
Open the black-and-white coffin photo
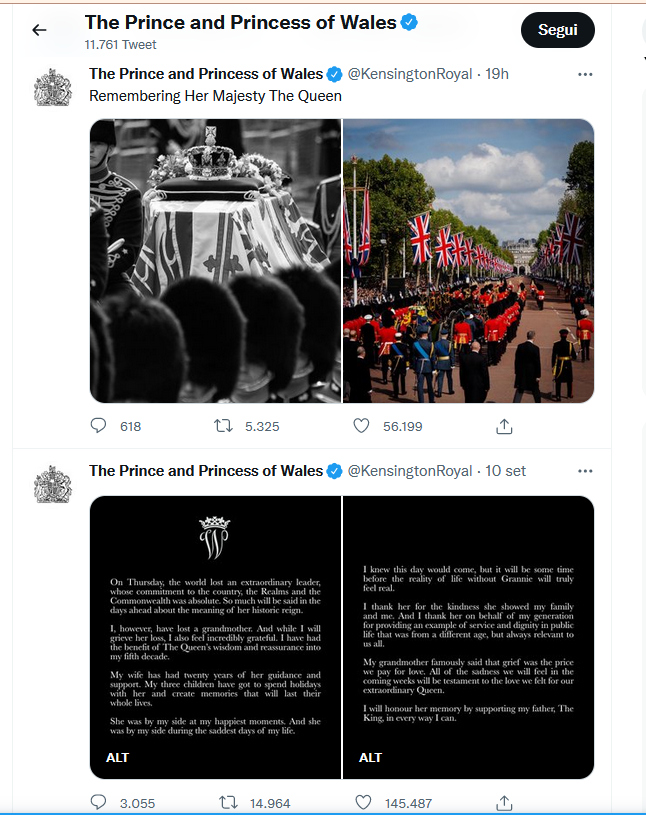pos(215,261)
